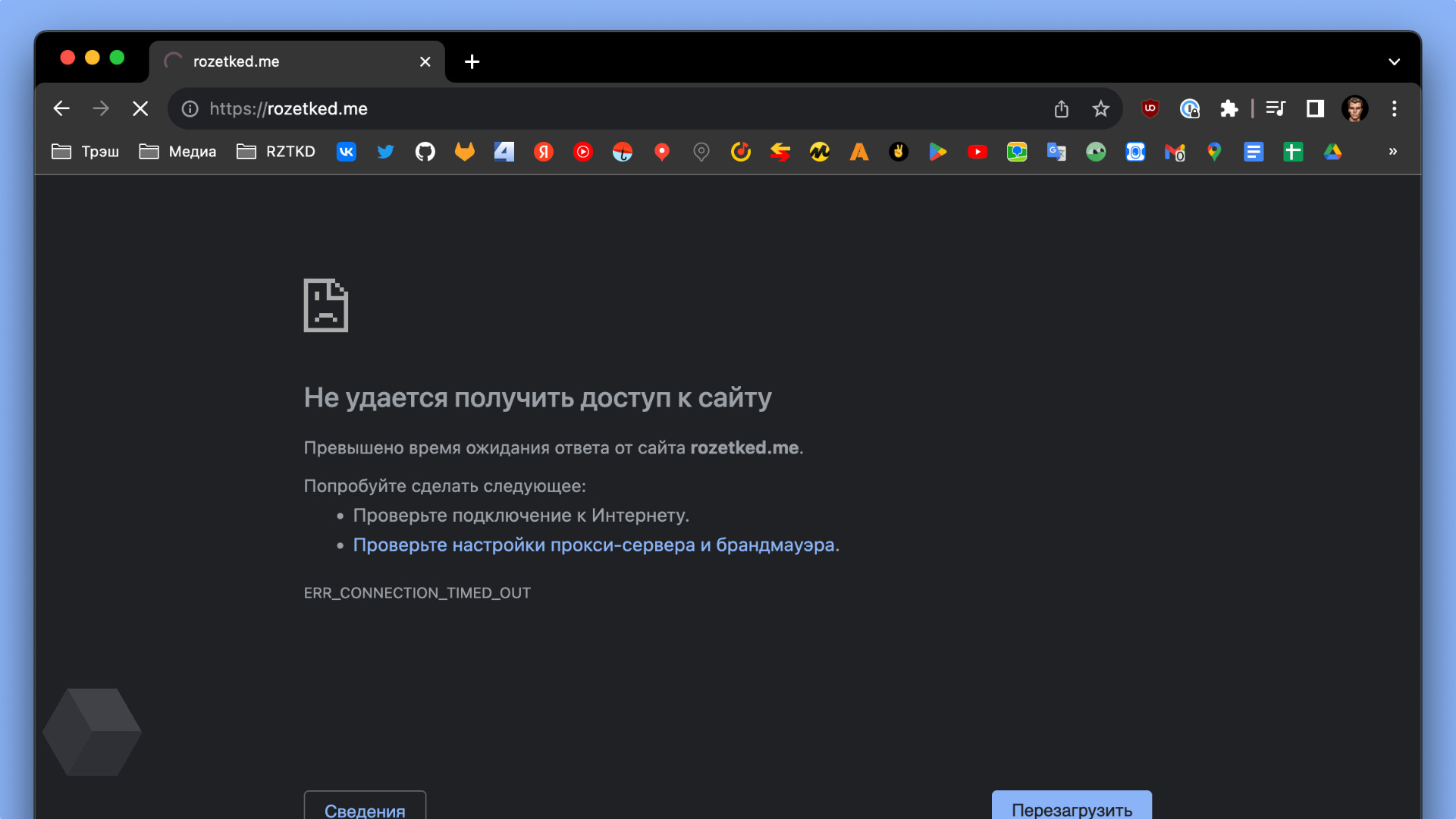Image resolution: width=1456 pixels, height=819 pixels.
Task: Open the proxy settings help link
Action: pyautogui.click(x=596, y=544)
